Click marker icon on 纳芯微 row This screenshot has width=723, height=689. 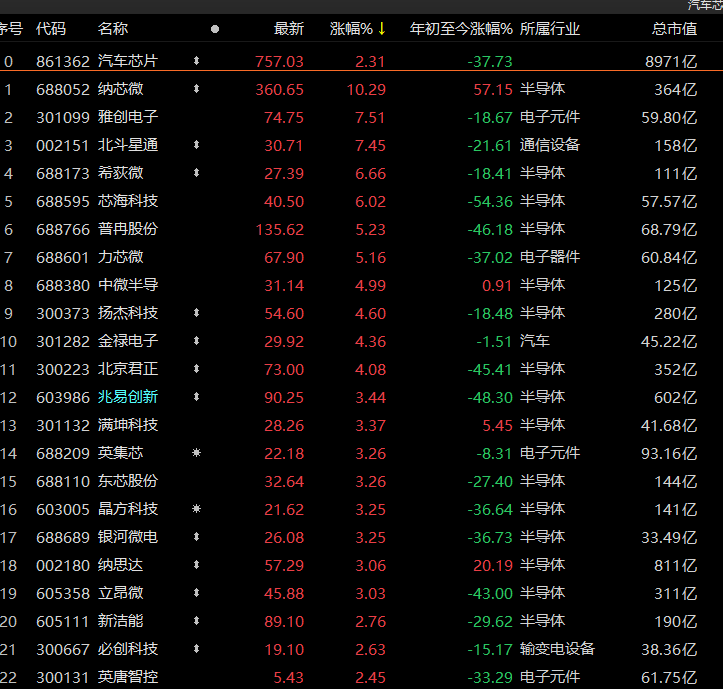click(x=196, y=89)
